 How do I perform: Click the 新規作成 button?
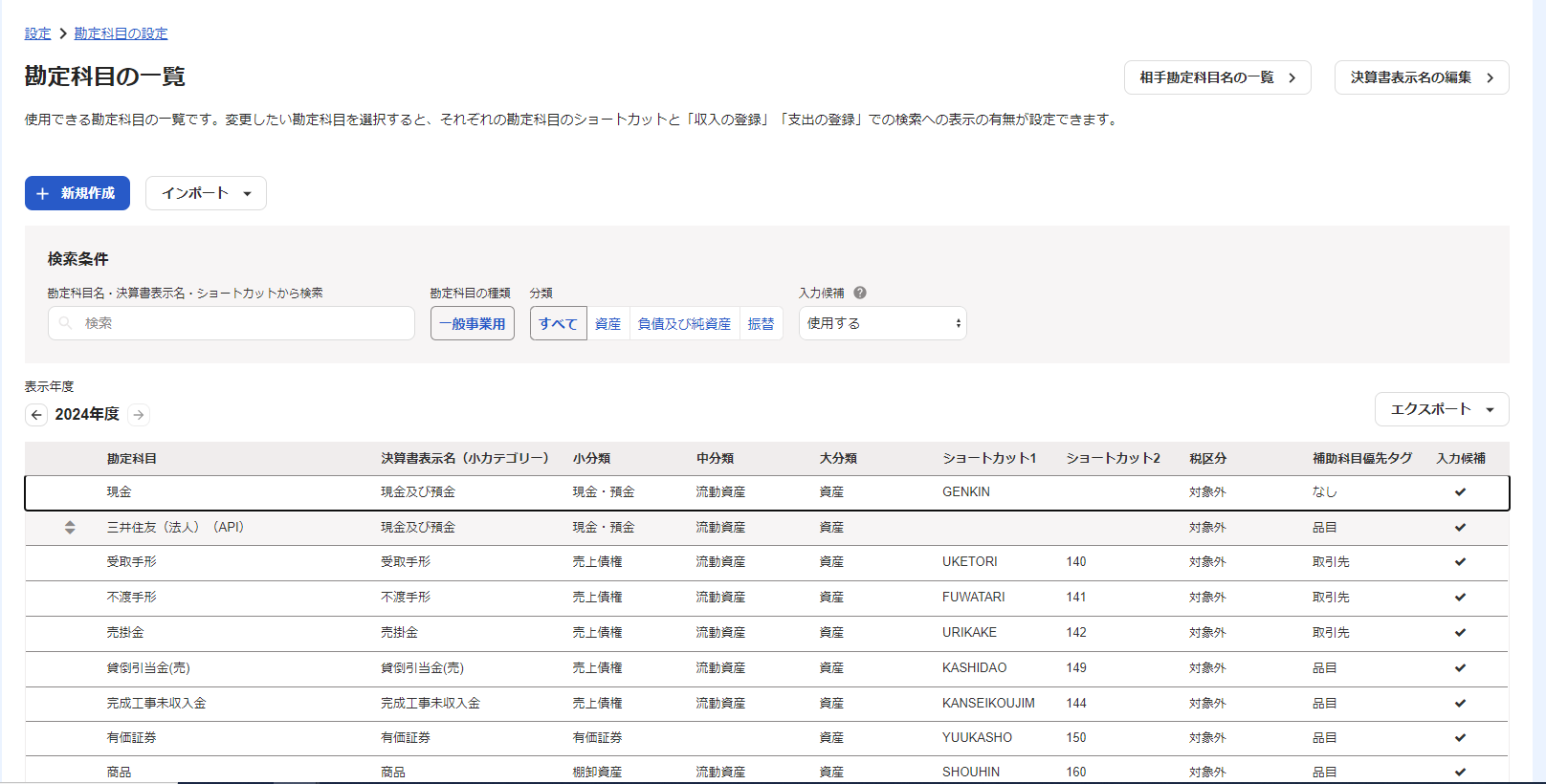[77, 193]
